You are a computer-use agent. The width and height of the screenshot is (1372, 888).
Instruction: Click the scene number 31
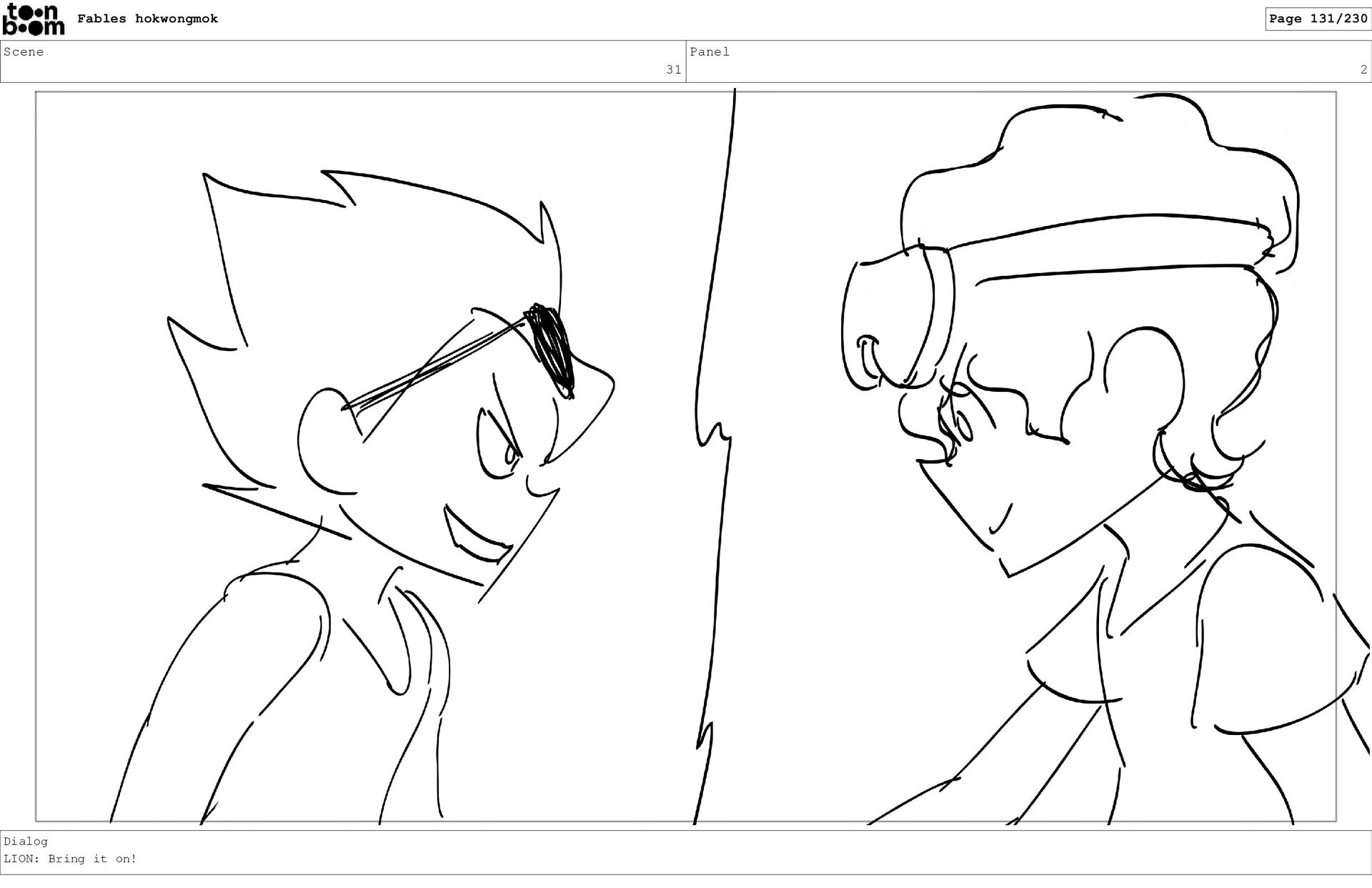[673, 69]
